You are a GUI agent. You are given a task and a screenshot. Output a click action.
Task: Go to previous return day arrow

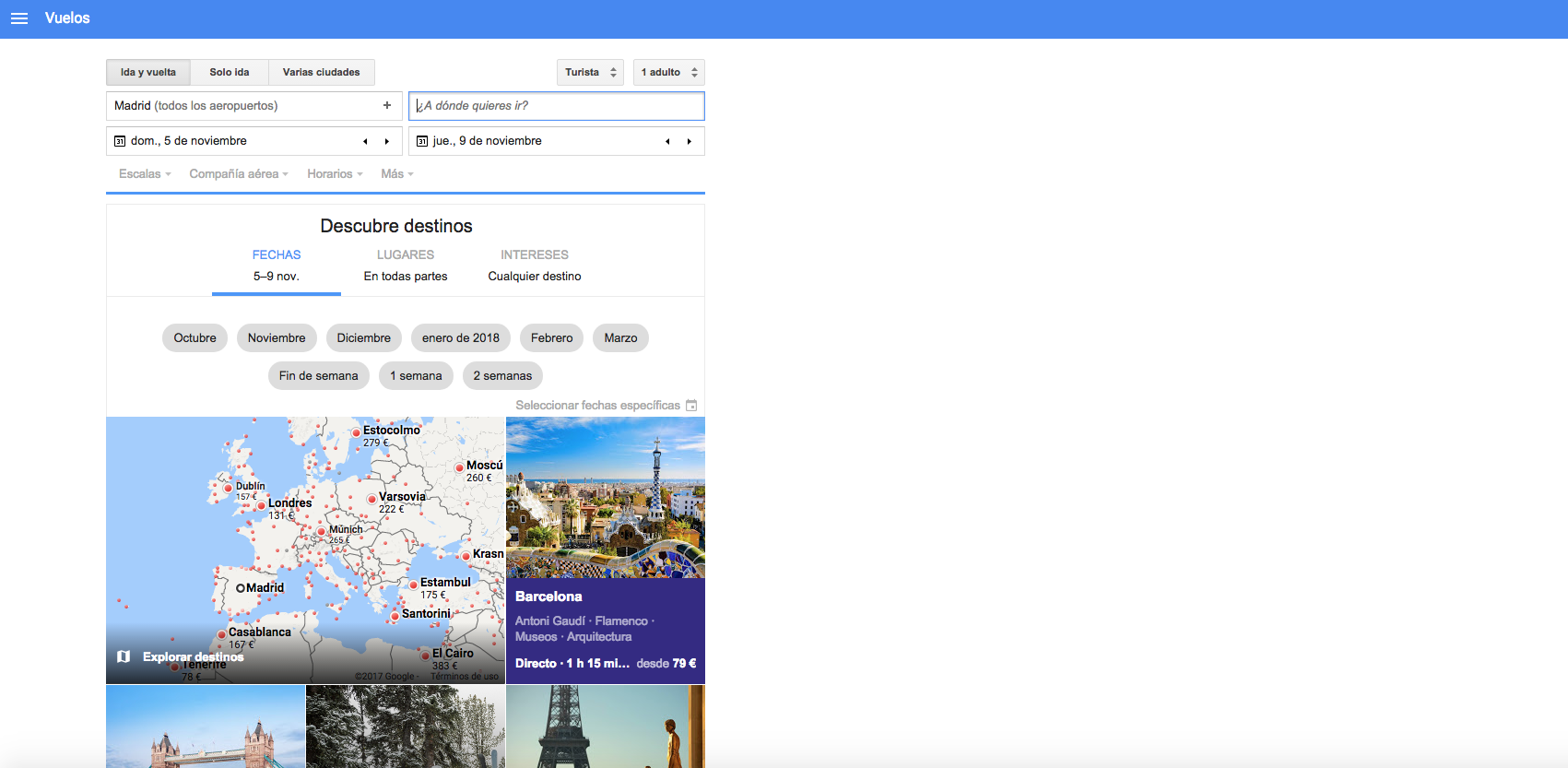tap(667, 141)
